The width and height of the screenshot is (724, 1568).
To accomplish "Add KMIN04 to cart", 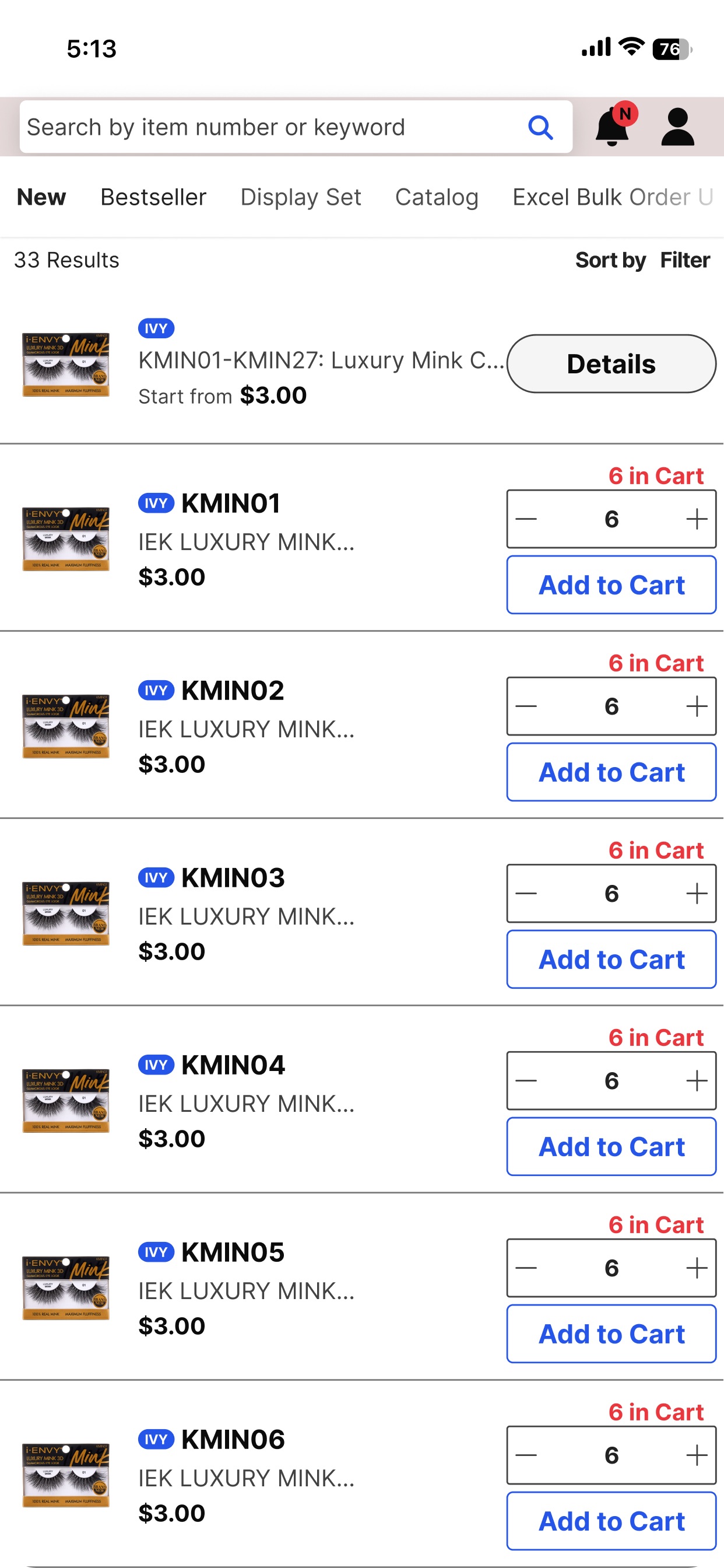I will pos(611,1147).
